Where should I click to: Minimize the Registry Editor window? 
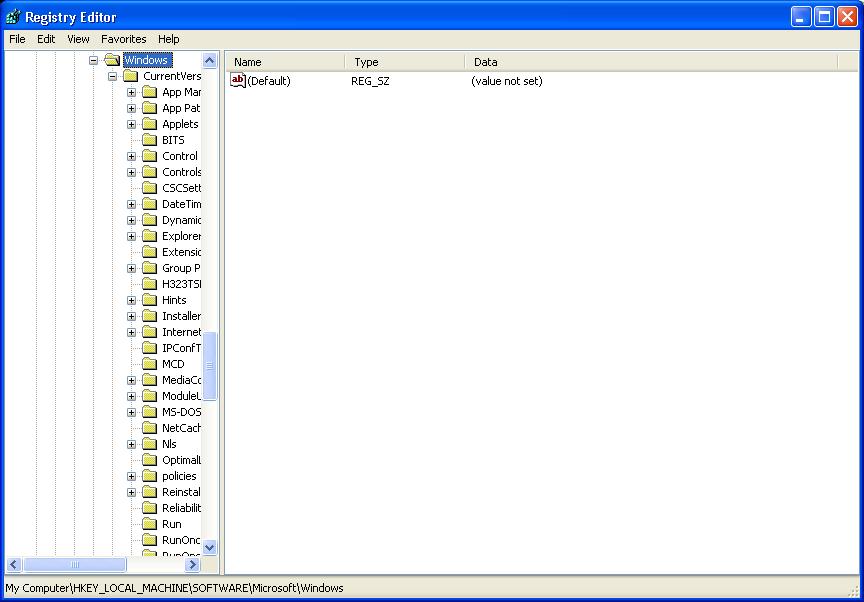click(x=801, y=17)
